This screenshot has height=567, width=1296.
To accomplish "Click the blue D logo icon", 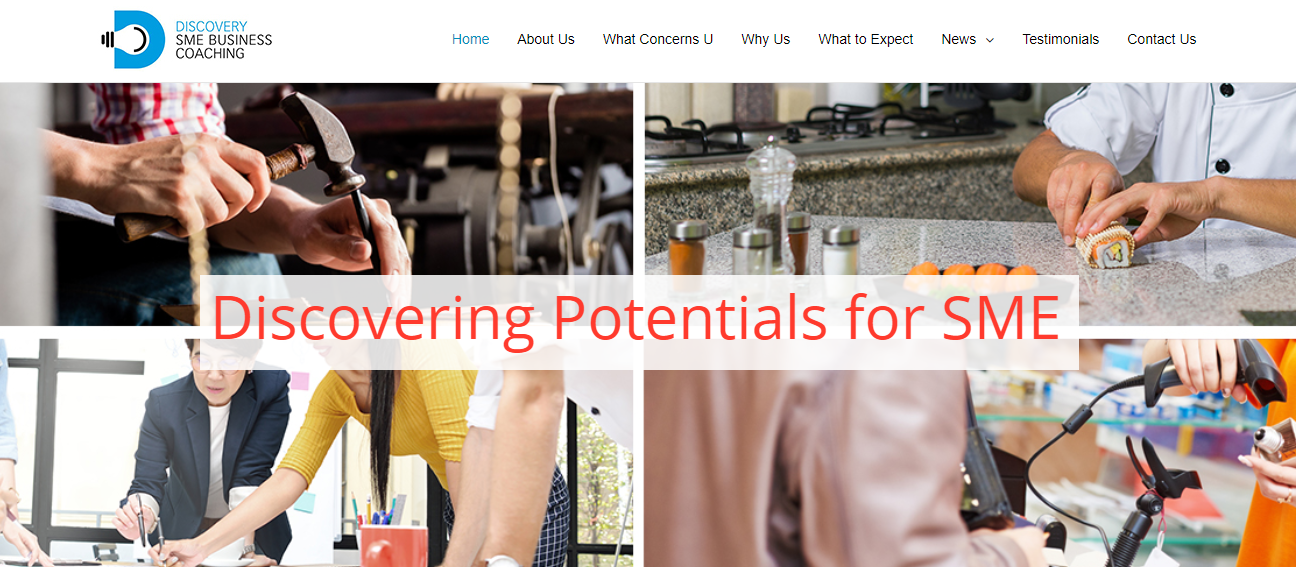I will click(x=133, y=40).
